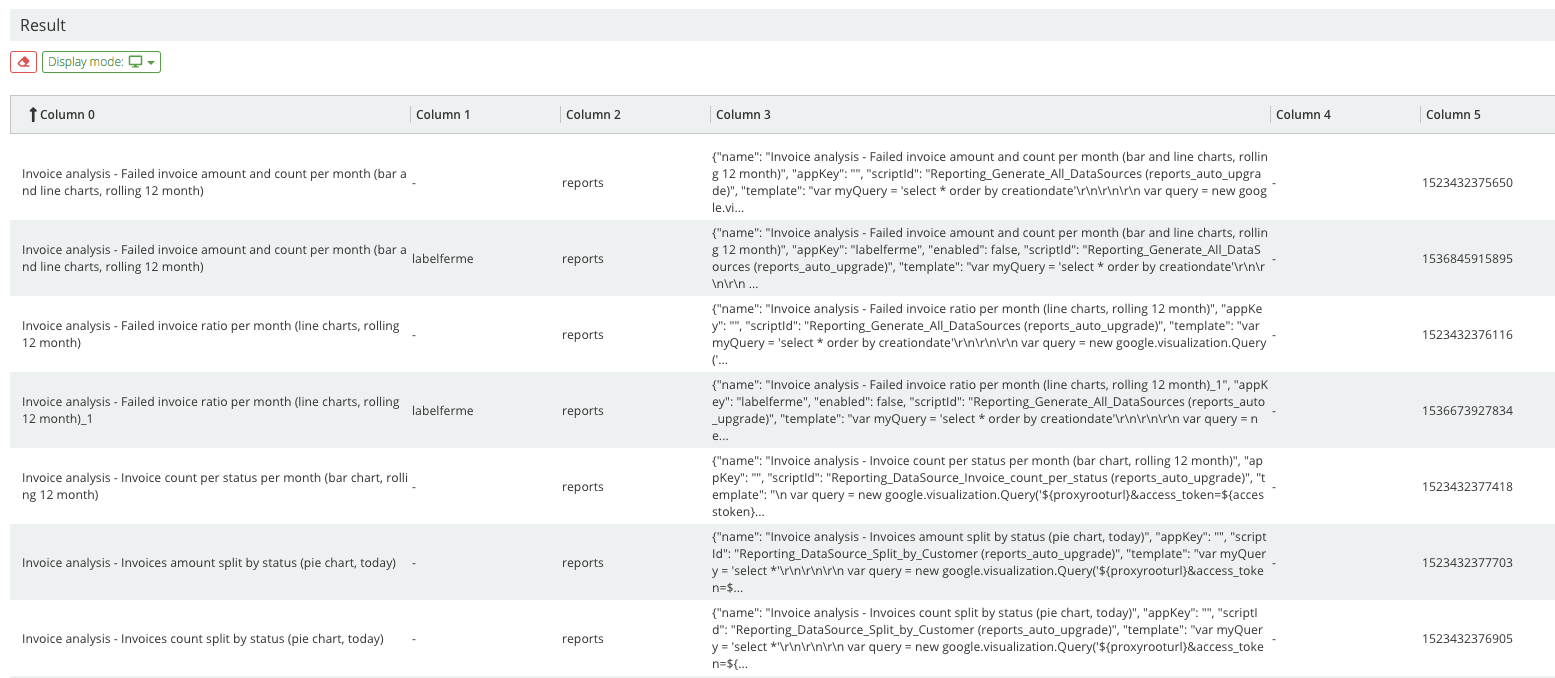Click the reports cell in the first row
Viewport: 1555px width, 678px height.
(582, 182)
